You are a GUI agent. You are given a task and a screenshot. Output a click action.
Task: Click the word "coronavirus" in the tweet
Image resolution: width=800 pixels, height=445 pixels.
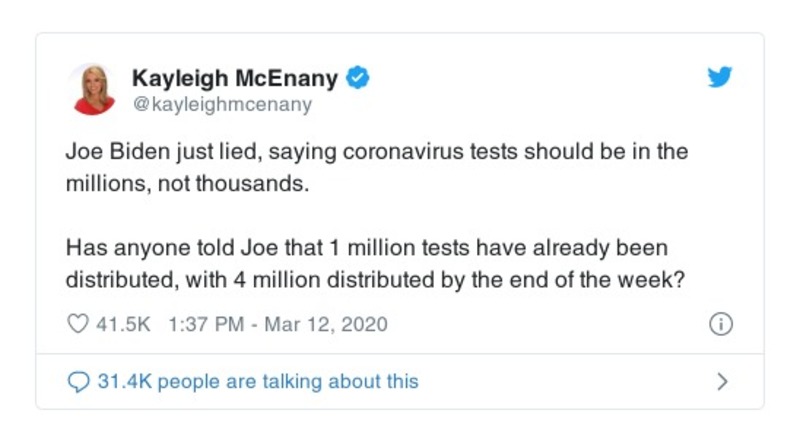[395, 153]
